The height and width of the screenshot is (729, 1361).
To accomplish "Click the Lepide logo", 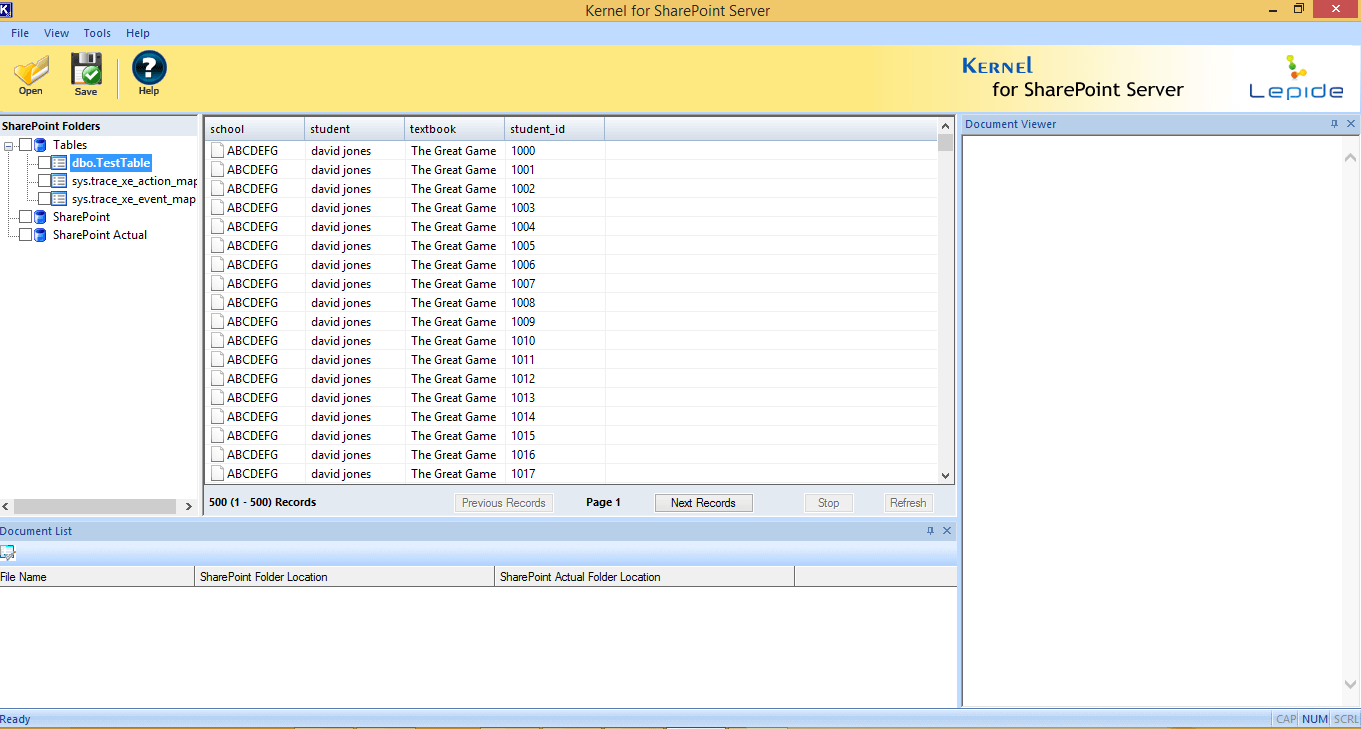I will point(1296,78).
